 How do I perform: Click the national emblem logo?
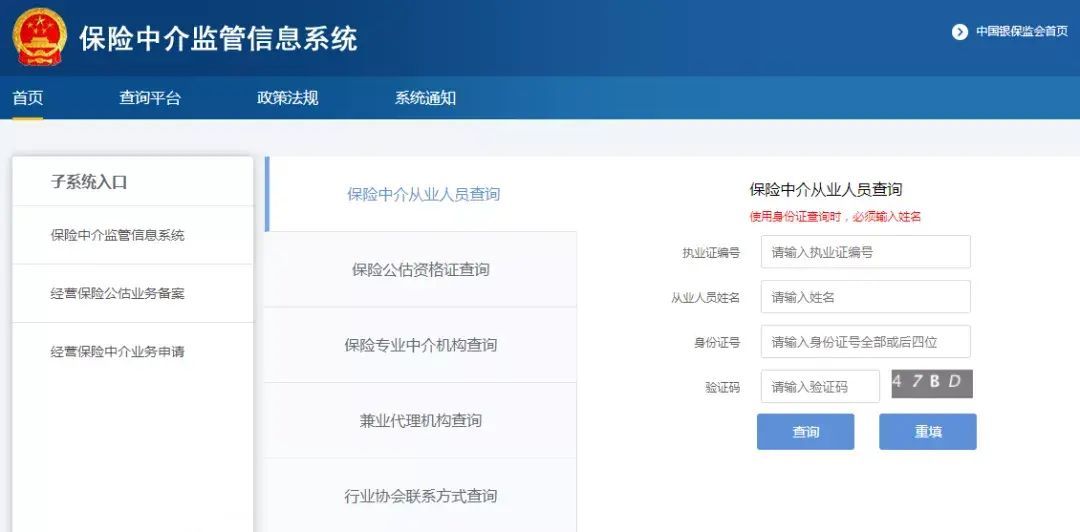point(39,37)
